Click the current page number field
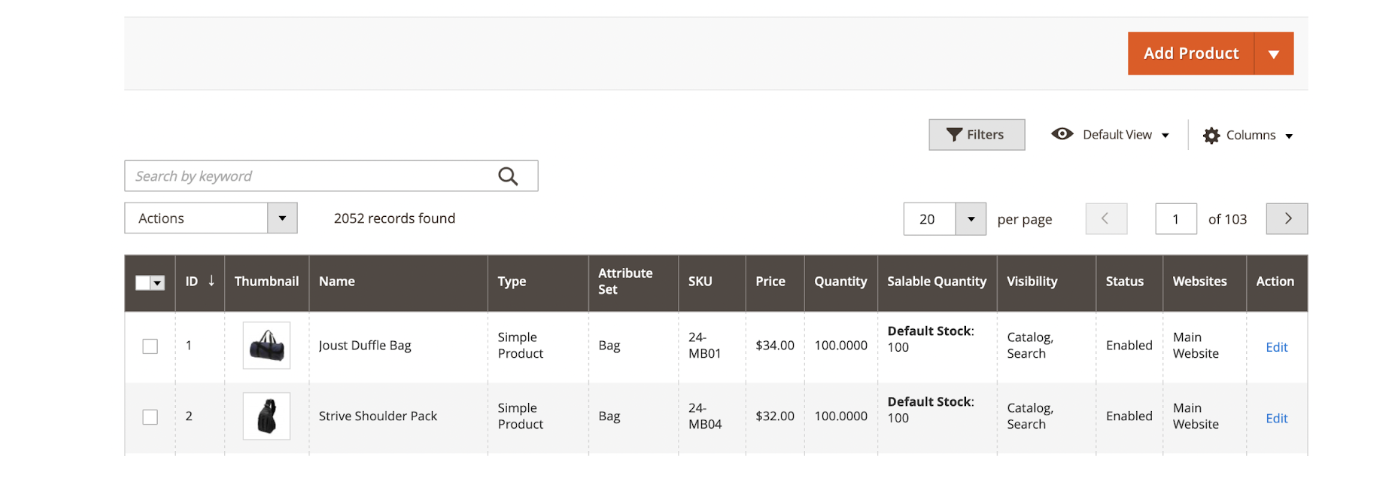 (x=1176, y=219)
